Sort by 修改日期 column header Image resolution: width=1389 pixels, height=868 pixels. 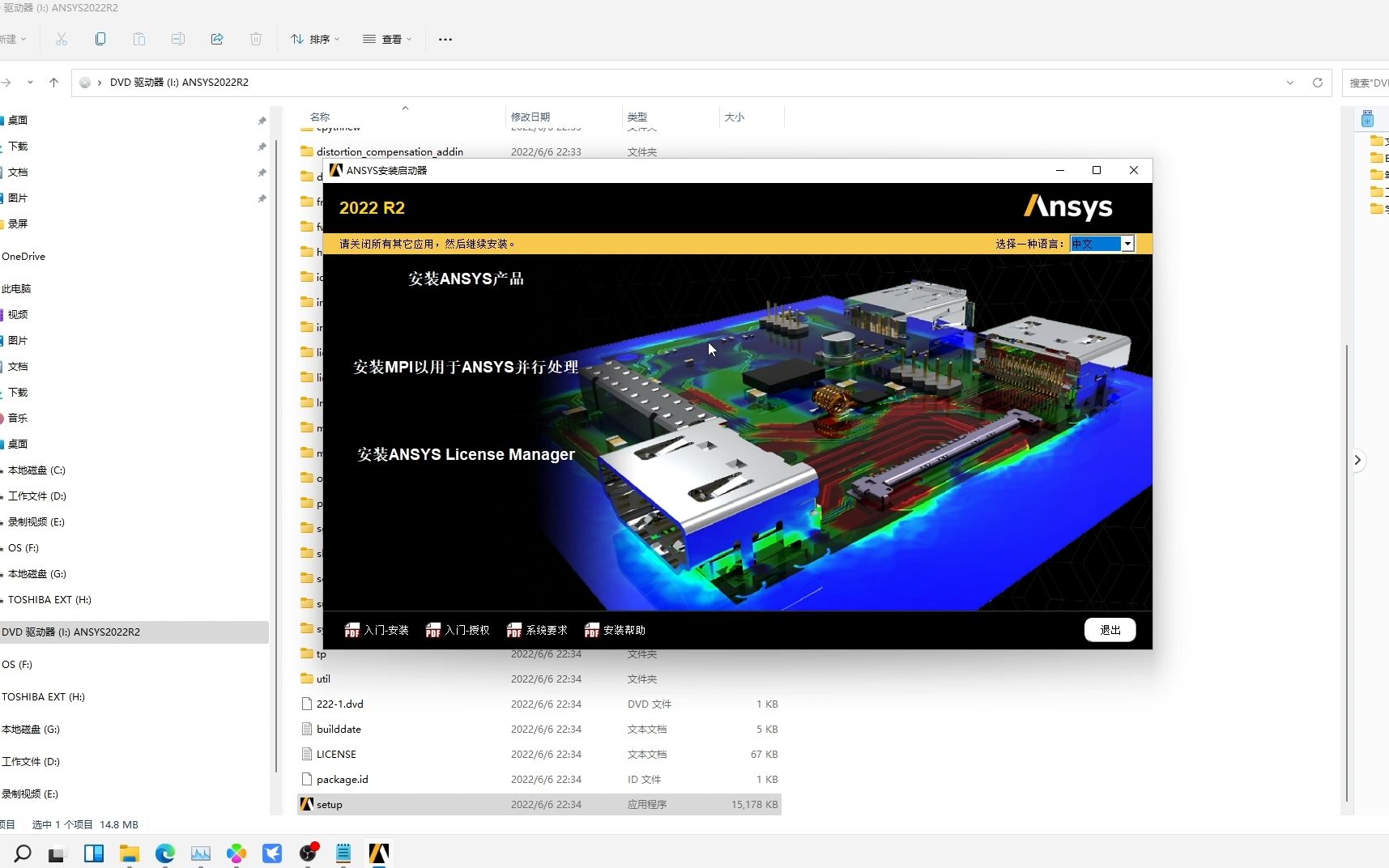[530, 117]
